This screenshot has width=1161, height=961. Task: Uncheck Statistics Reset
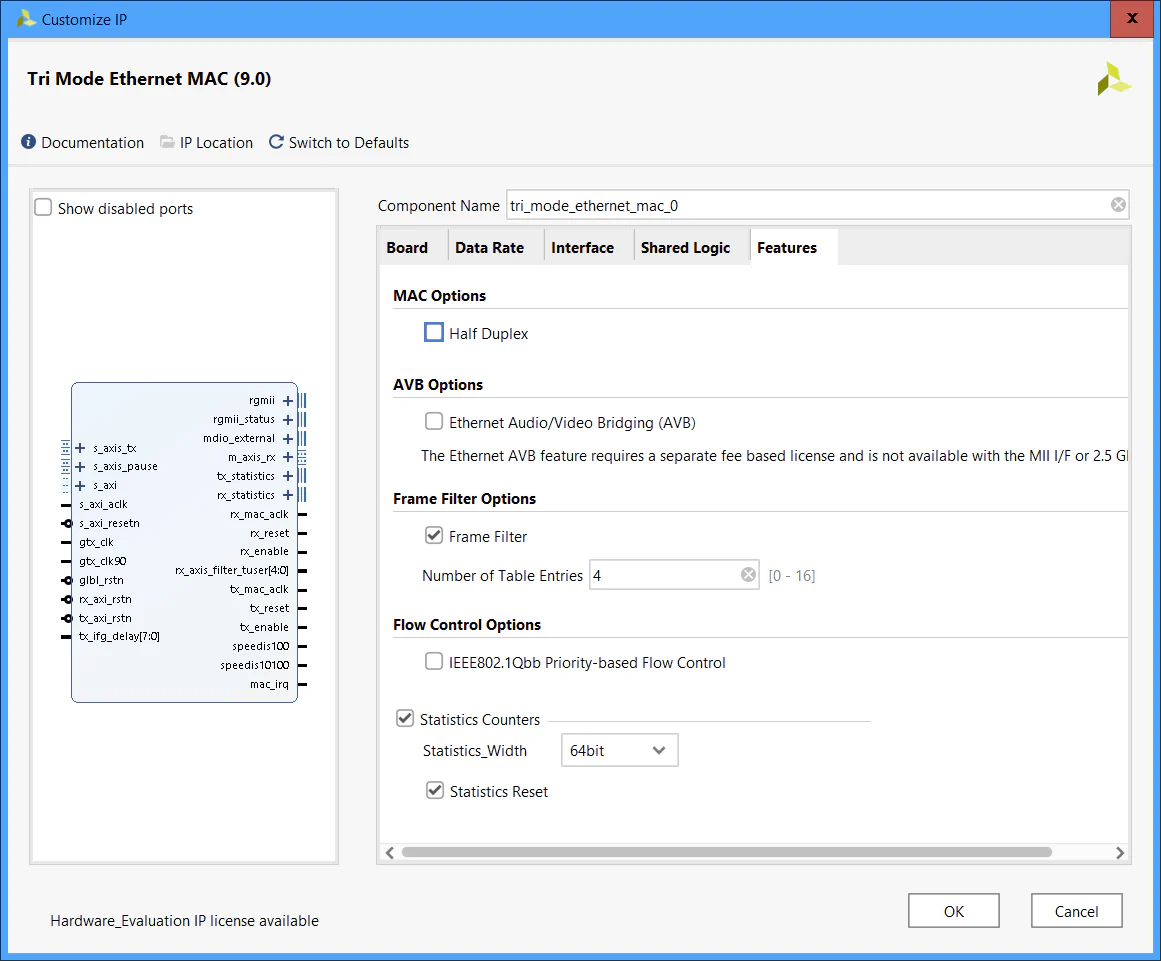(x=434, y=790)
